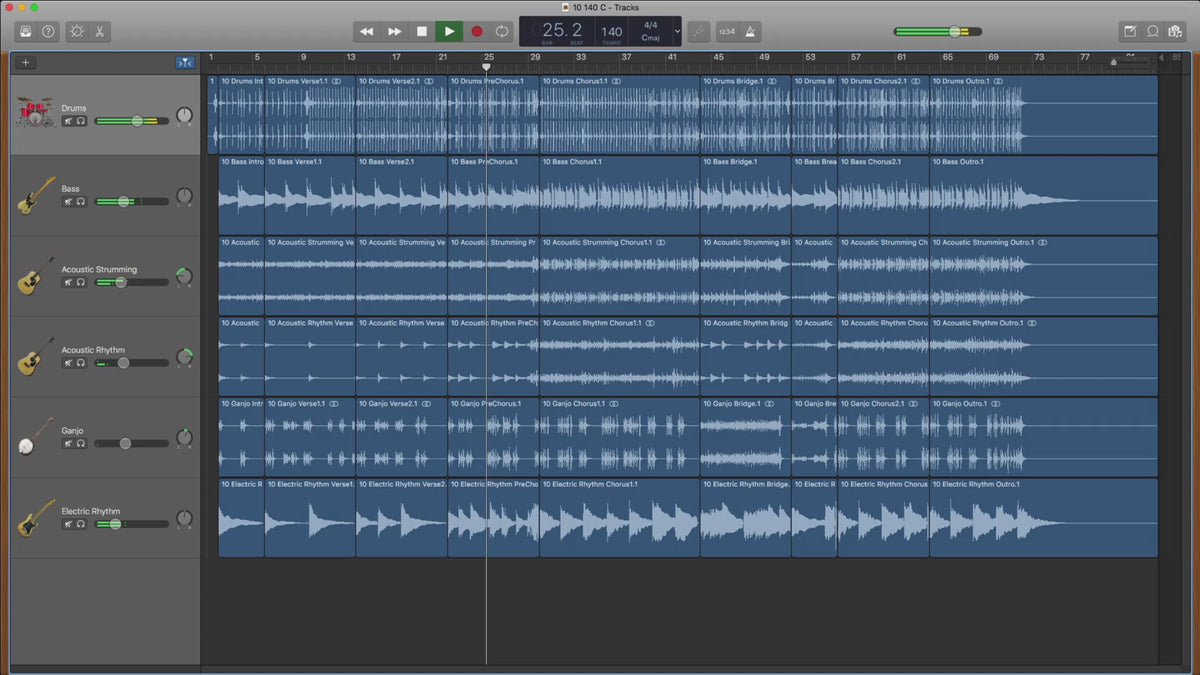Open the Media Browser
Image resolution: width=1200 pixels, height=675 pixels.
pos(1175,32)
